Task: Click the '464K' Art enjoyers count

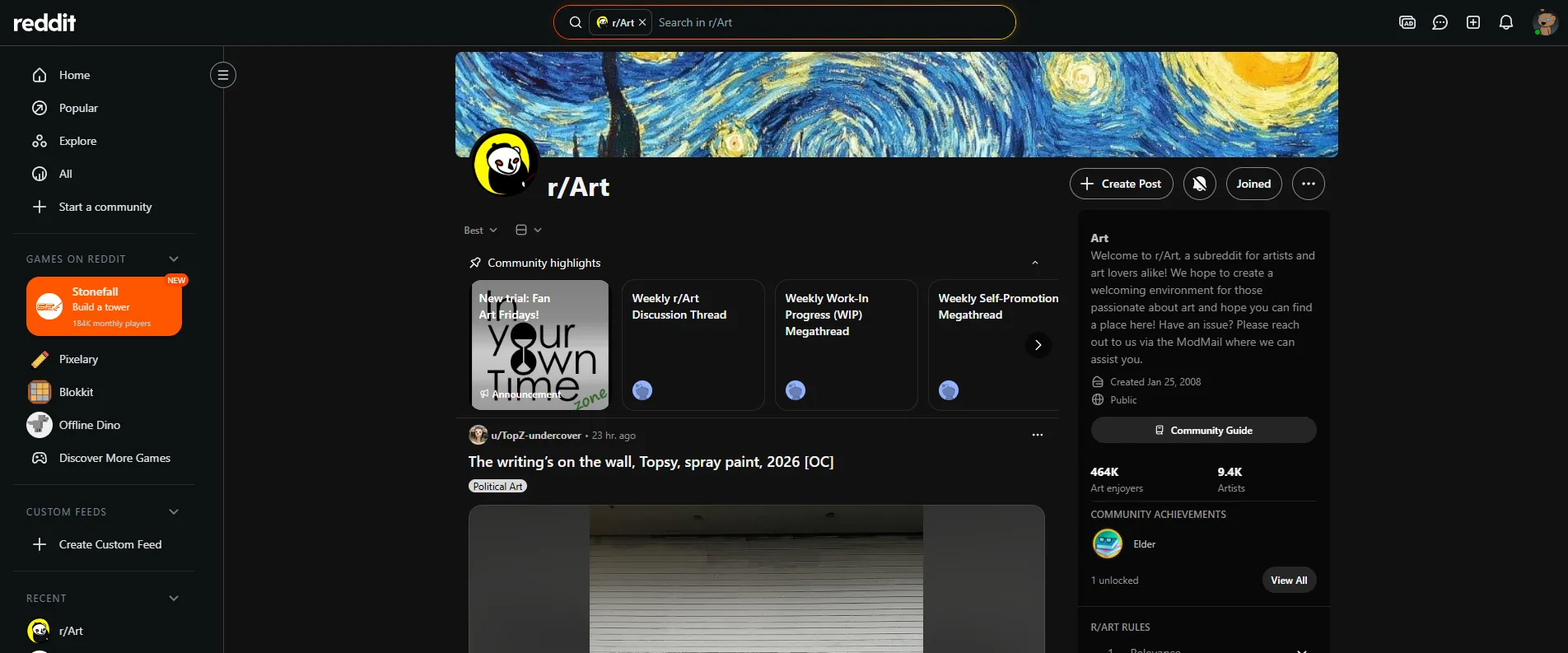Action: pos(1104,472)
